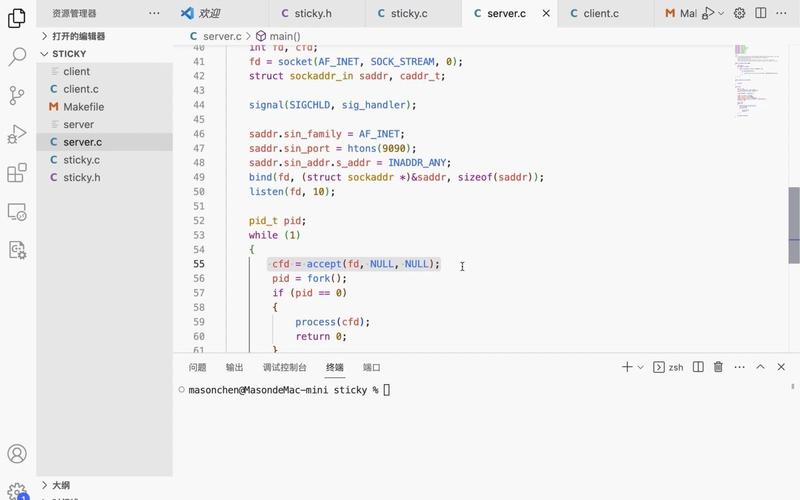Open the Manage gear icon in activity bar
The width and height of the screenshot is (800, 500).
(17, 491)
